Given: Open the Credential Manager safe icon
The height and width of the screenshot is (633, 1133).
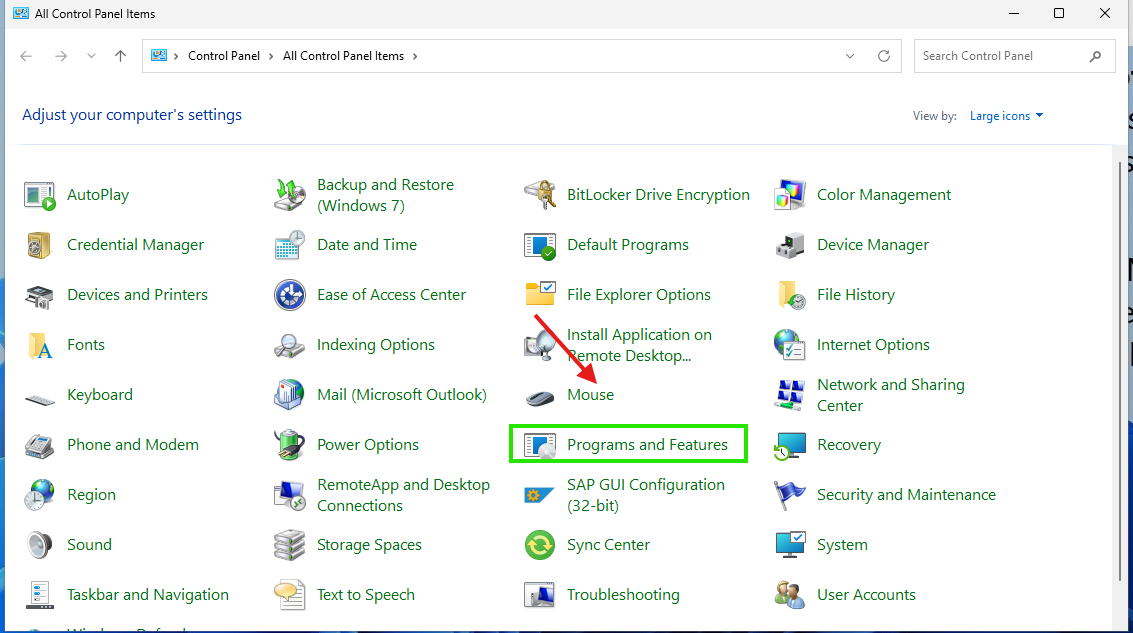Looking at the screenshot, I should (x=39, y=245).
